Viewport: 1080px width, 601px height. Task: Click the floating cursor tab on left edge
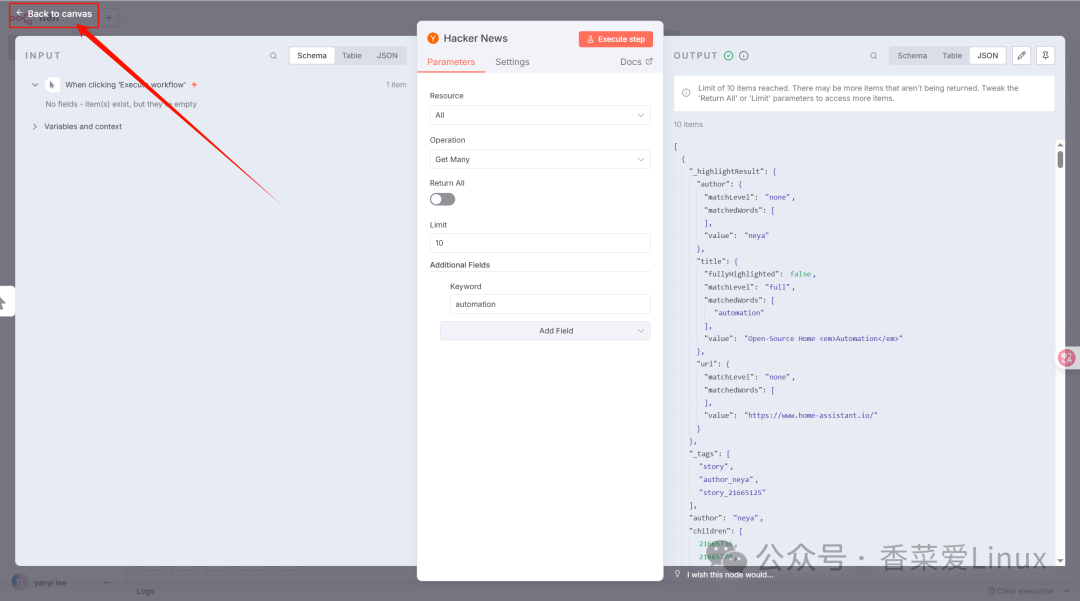[6, 302]
